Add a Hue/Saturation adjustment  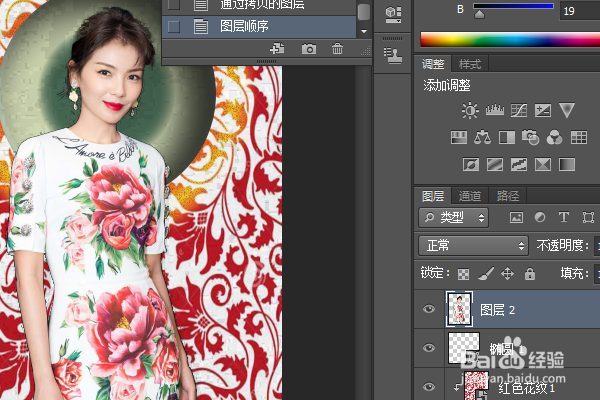point(459,137)
